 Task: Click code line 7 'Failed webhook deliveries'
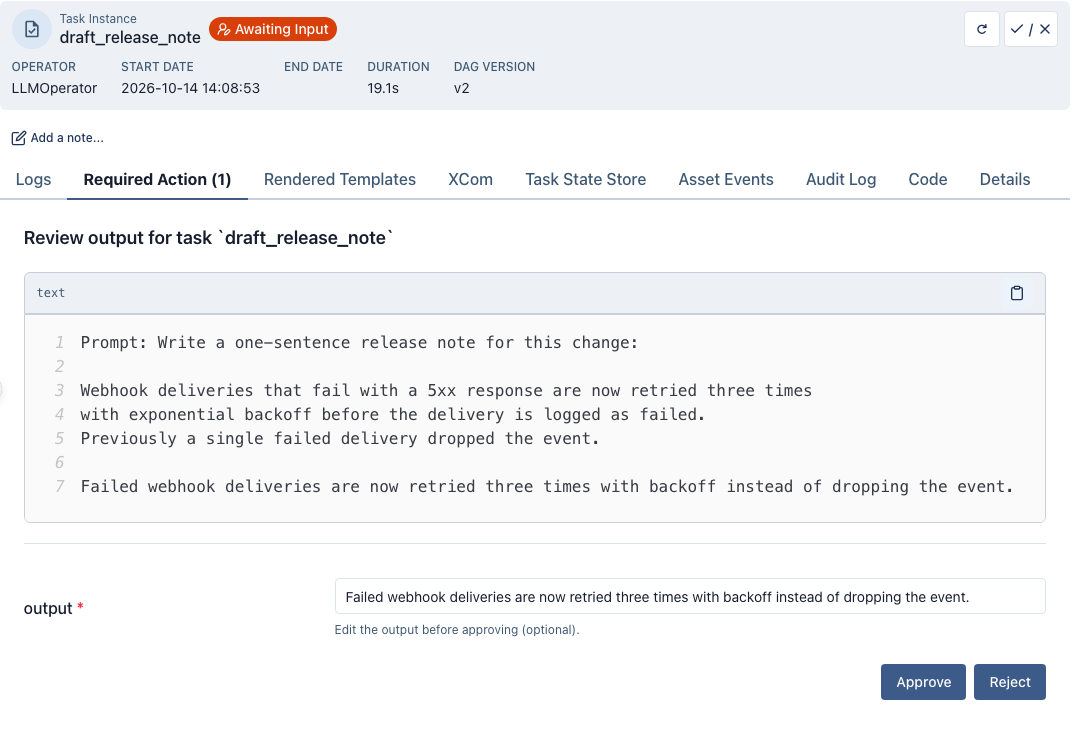click(547, 486)
